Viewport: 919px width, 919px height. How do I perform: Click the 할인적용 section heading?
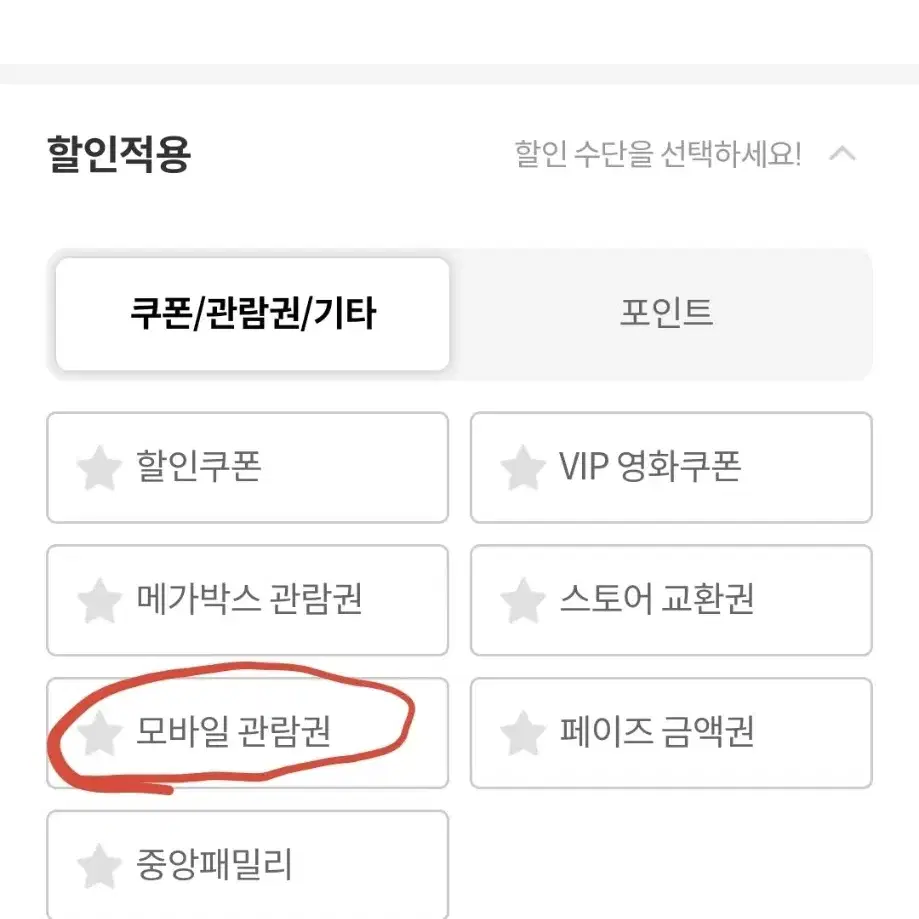[x=119, y=154]
